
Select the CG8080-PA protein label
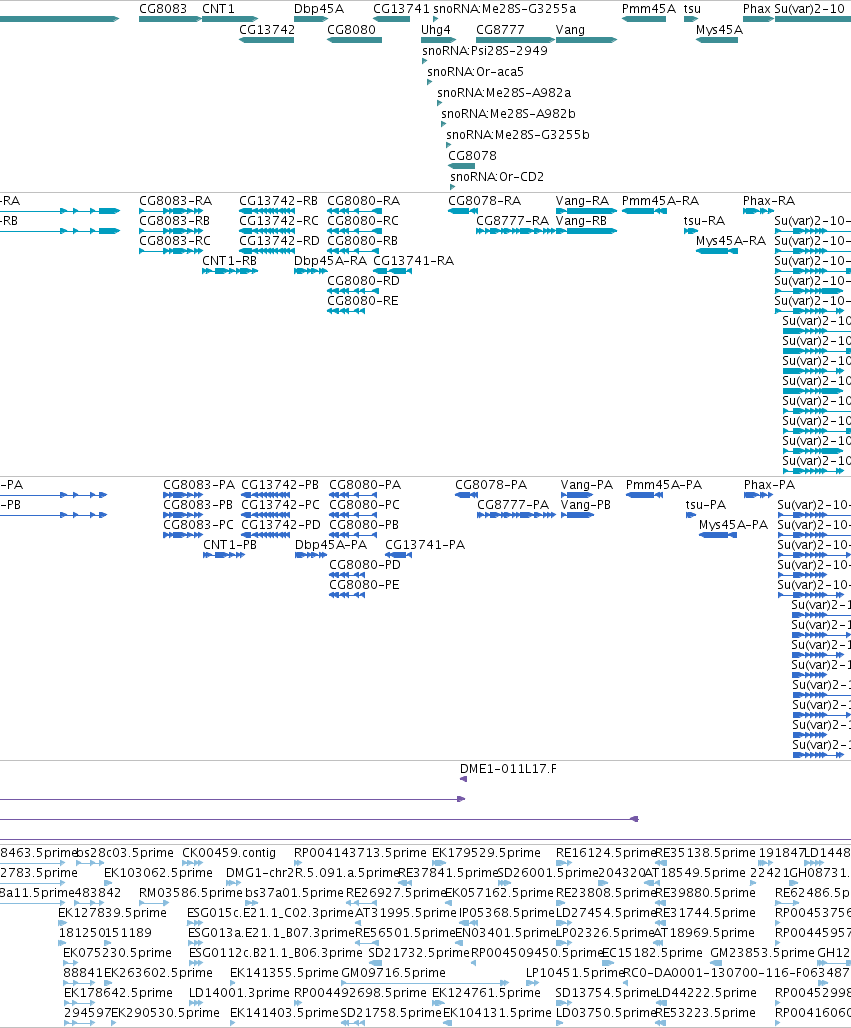coord(365,484)
